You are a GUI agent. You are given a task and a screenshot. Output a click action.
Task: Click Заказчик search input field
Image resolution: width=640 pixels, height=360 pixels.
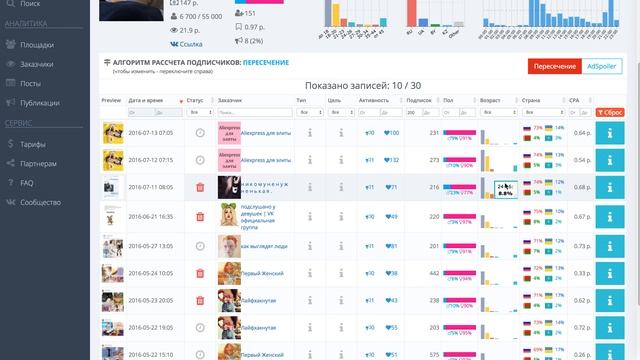(x=255, y=112)
